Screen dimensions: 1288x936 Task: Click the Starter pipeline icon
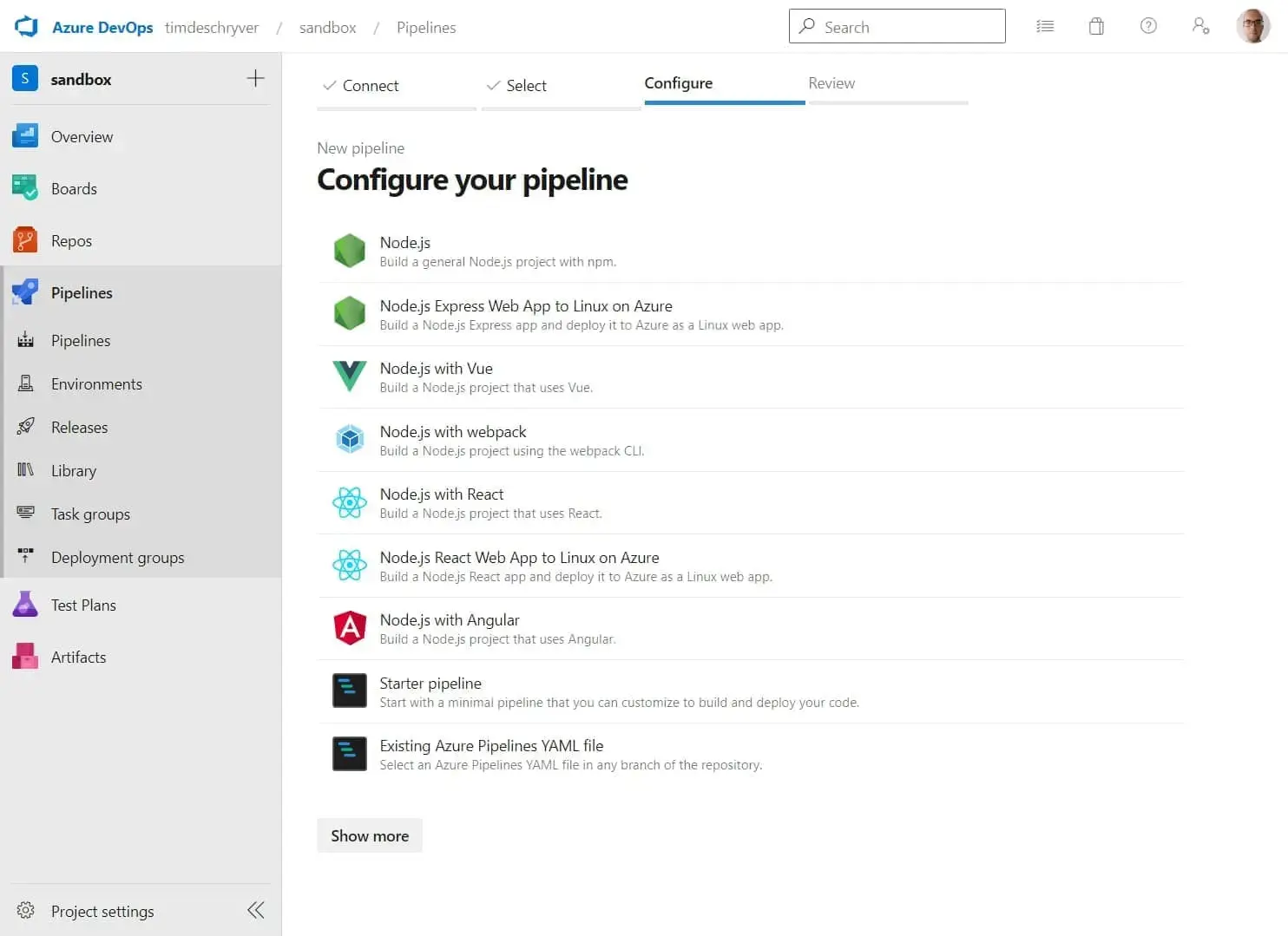coord(350,691)
